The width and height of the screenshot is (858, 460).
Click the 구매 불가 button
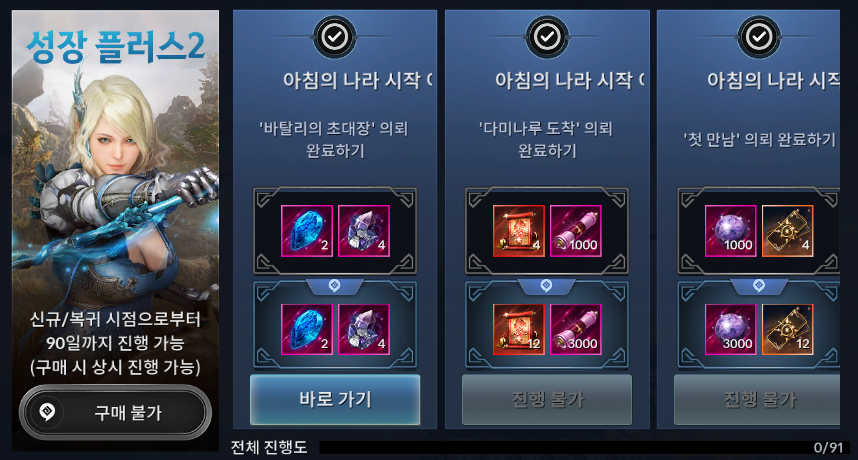[115, 412]
